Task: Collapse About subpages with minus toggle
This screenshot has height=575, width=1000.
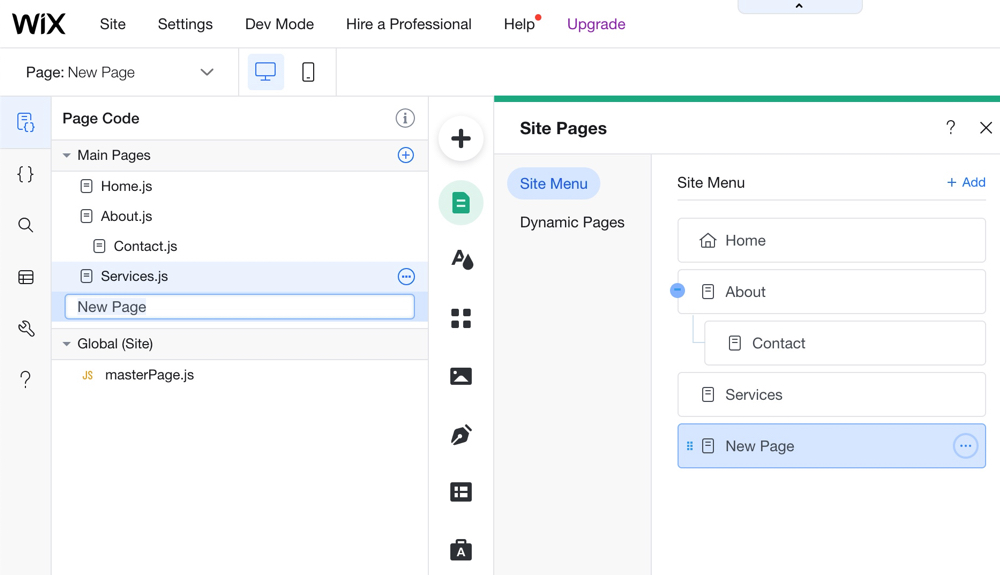Action: coord(677,291)
